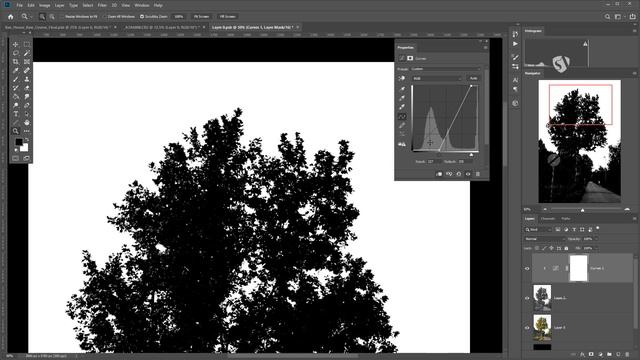The image size is (640, 360).
Task: Select the Type tool
Action: (x=16, y=114)
